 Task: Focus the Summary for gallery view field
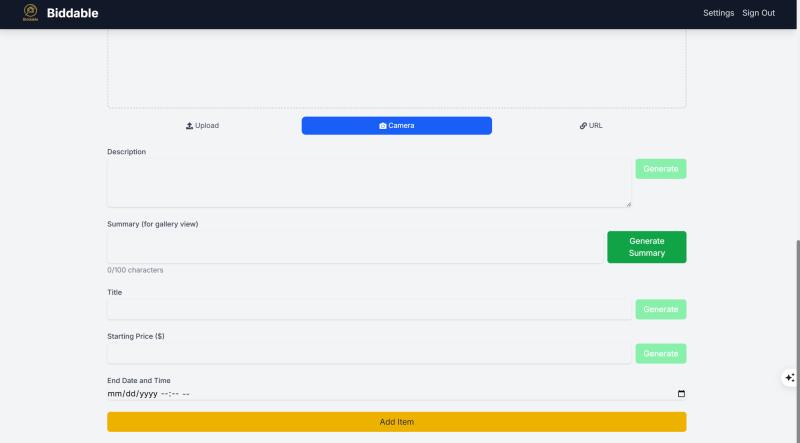[x=355, y=247]
